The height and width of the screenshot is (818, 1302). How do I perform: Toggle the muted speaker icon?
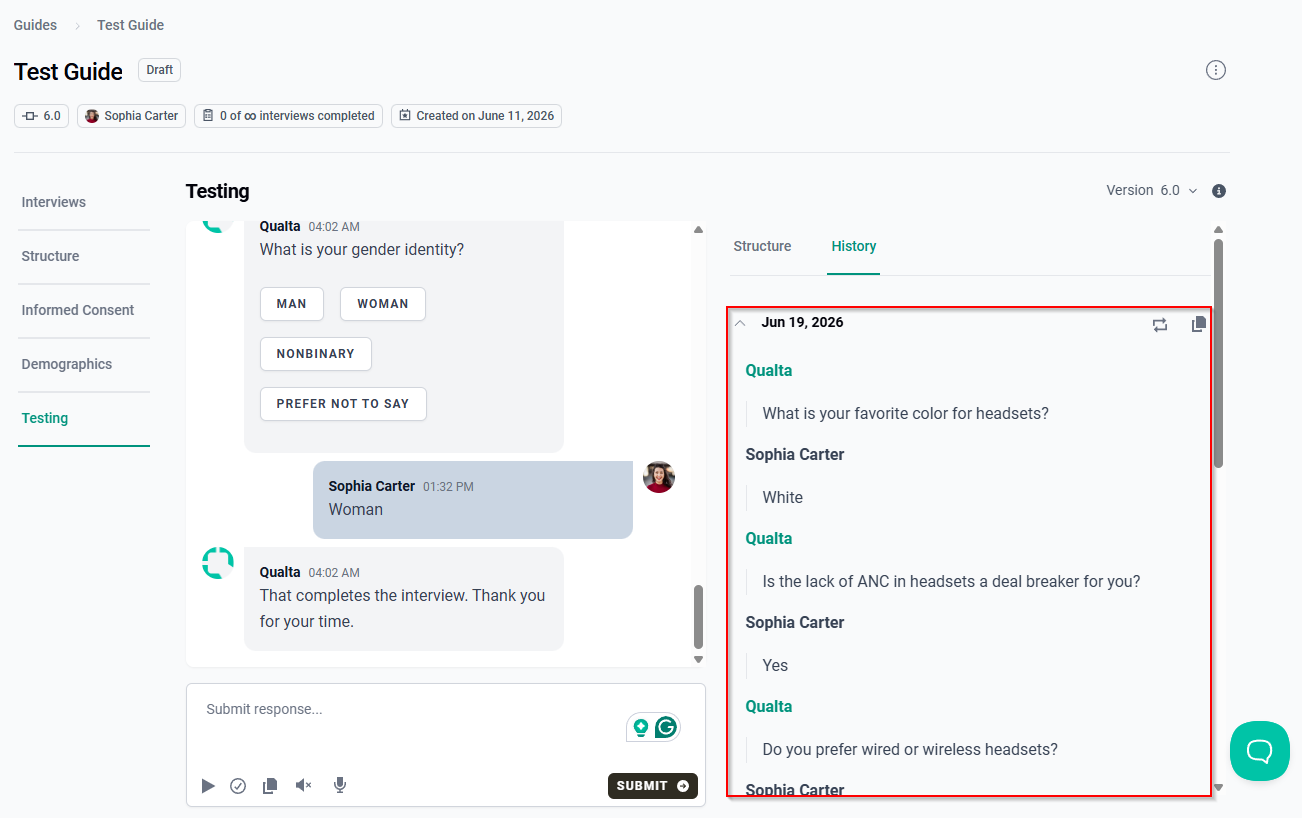pyautogui.click(x=304, y=786)
